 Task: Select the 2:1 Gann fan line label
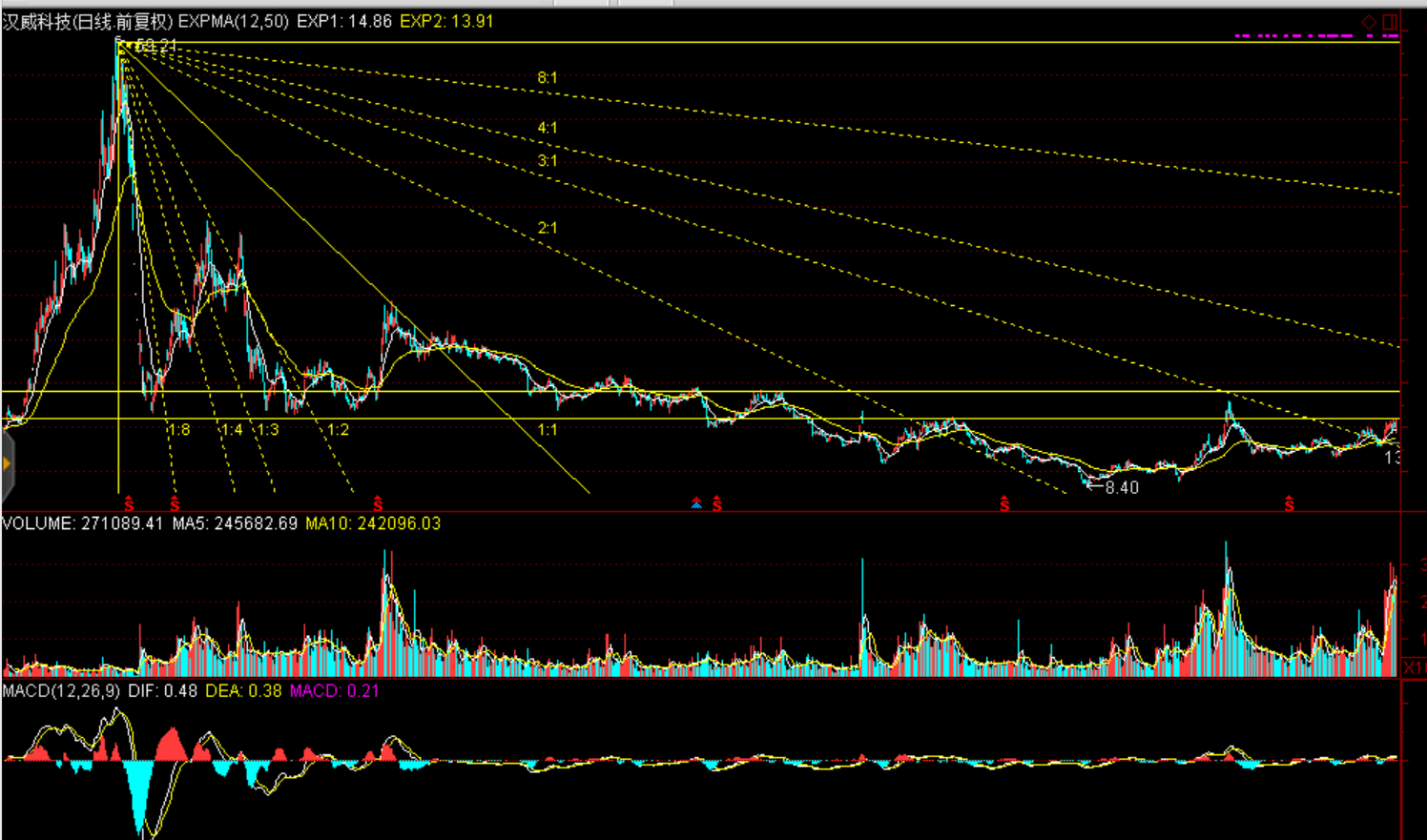pyautogui.click(x=547, y=228)
